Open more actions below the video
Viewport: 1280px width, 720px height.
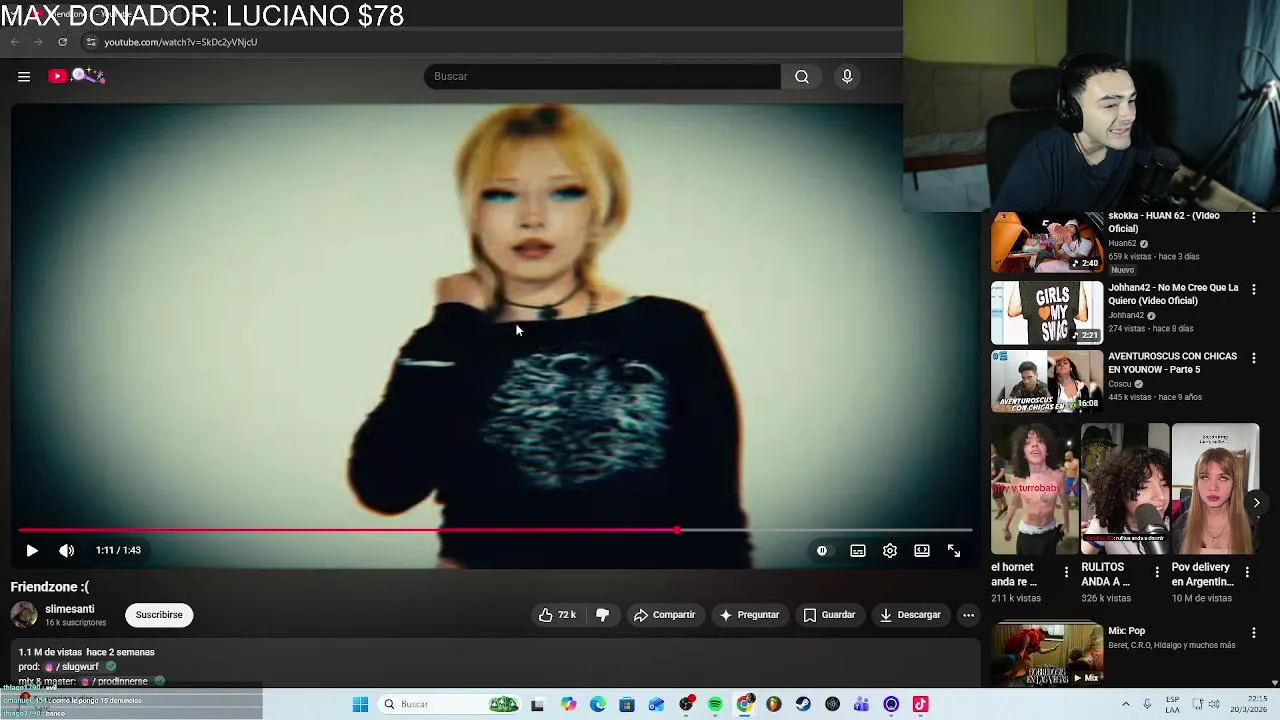[968, 615]
